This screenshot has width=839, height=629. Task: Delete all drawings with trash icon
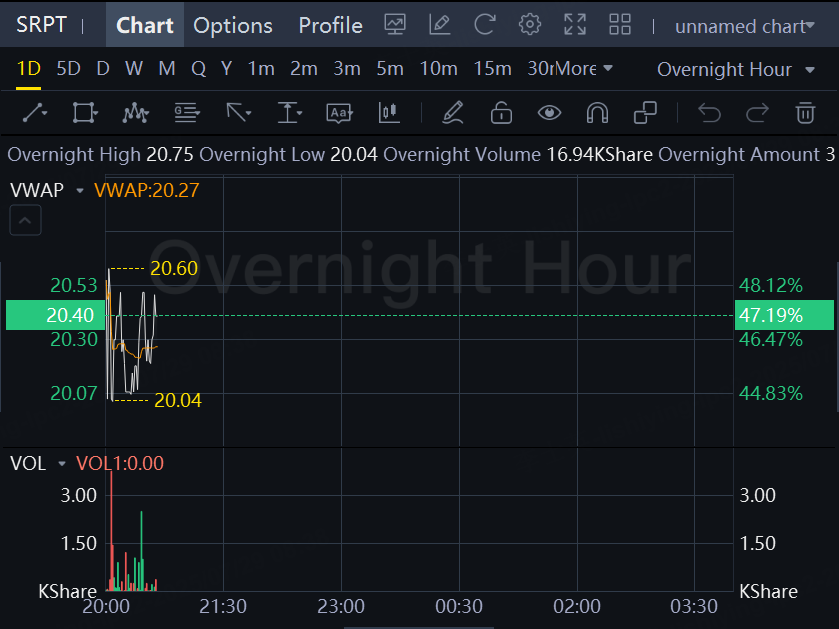pyautogui.click(x=805, y=113)
